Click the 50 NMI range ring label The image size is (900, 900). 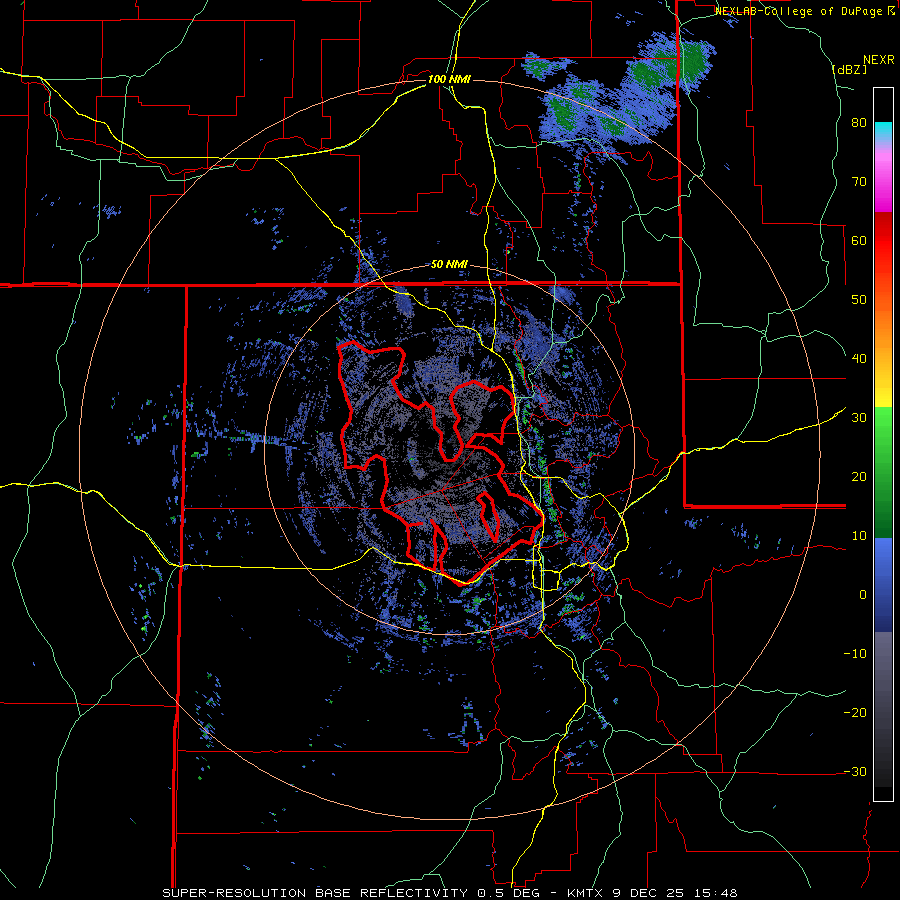pos(449,265)
